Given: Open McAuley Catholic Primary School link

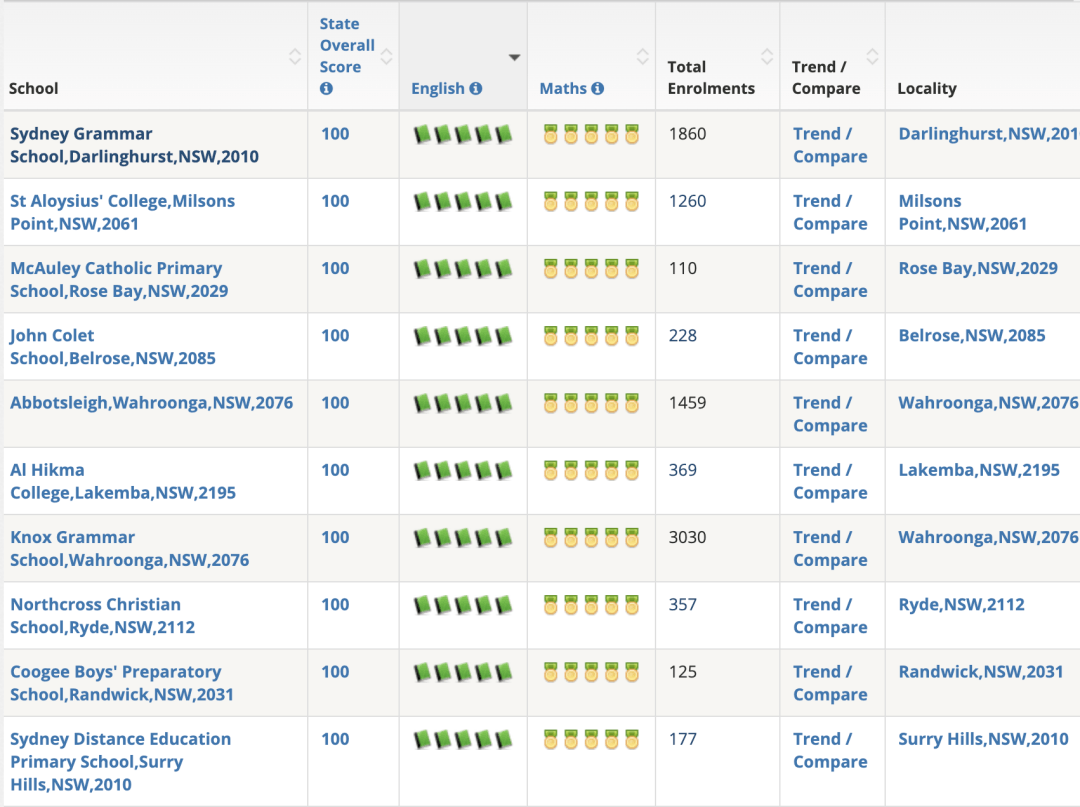Looking at the screenshot, I should tap(119, 280).
